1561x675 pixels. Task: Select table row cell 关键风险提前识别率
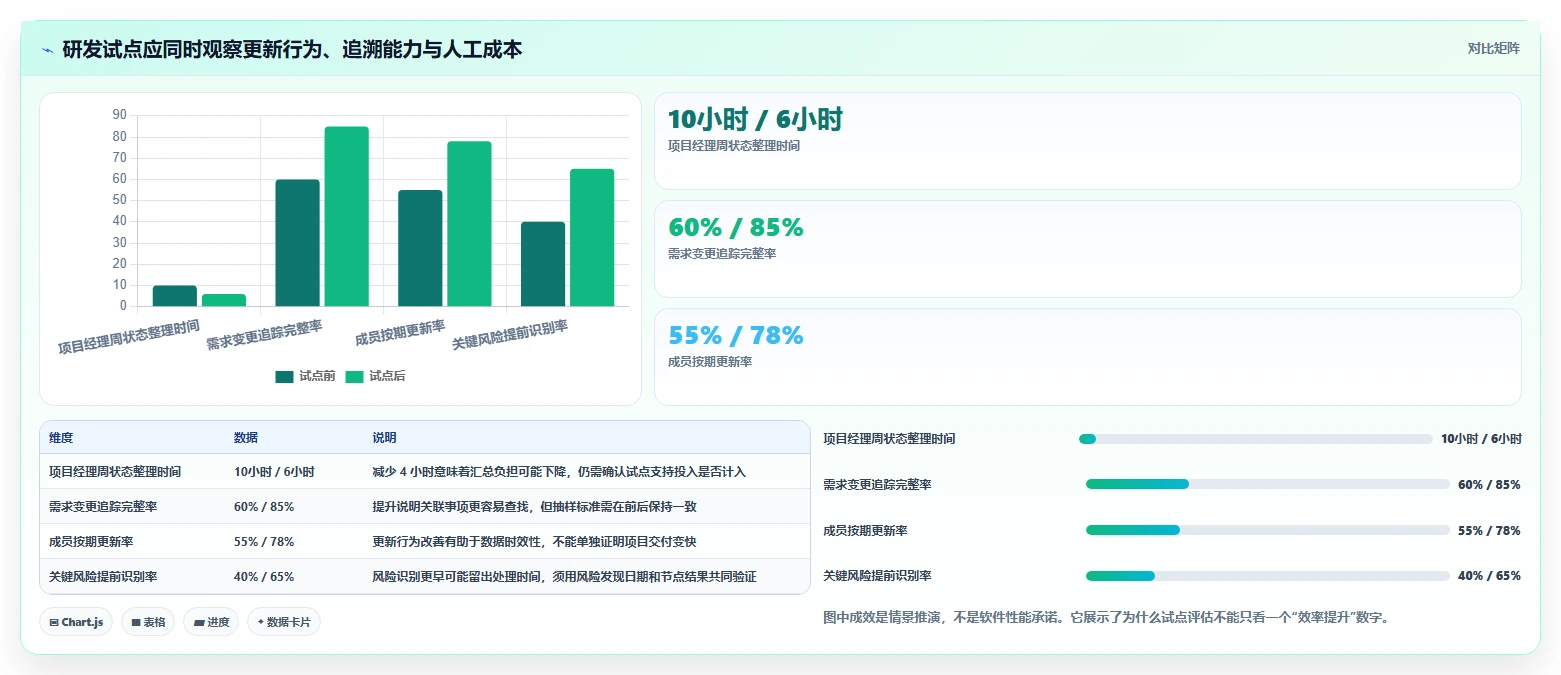tap(103, 577)
